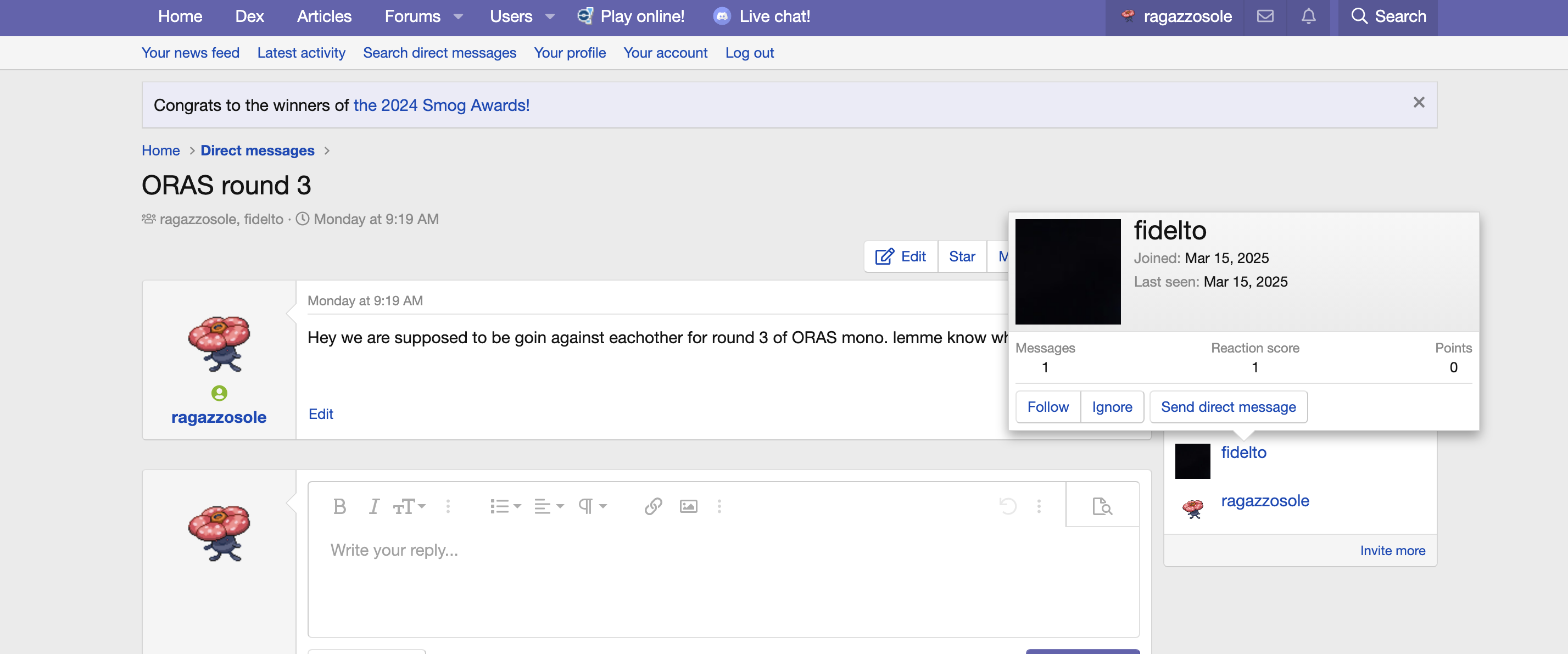Click Log out
Viewport: 1568px width, 654px height.
click(749, 53)
